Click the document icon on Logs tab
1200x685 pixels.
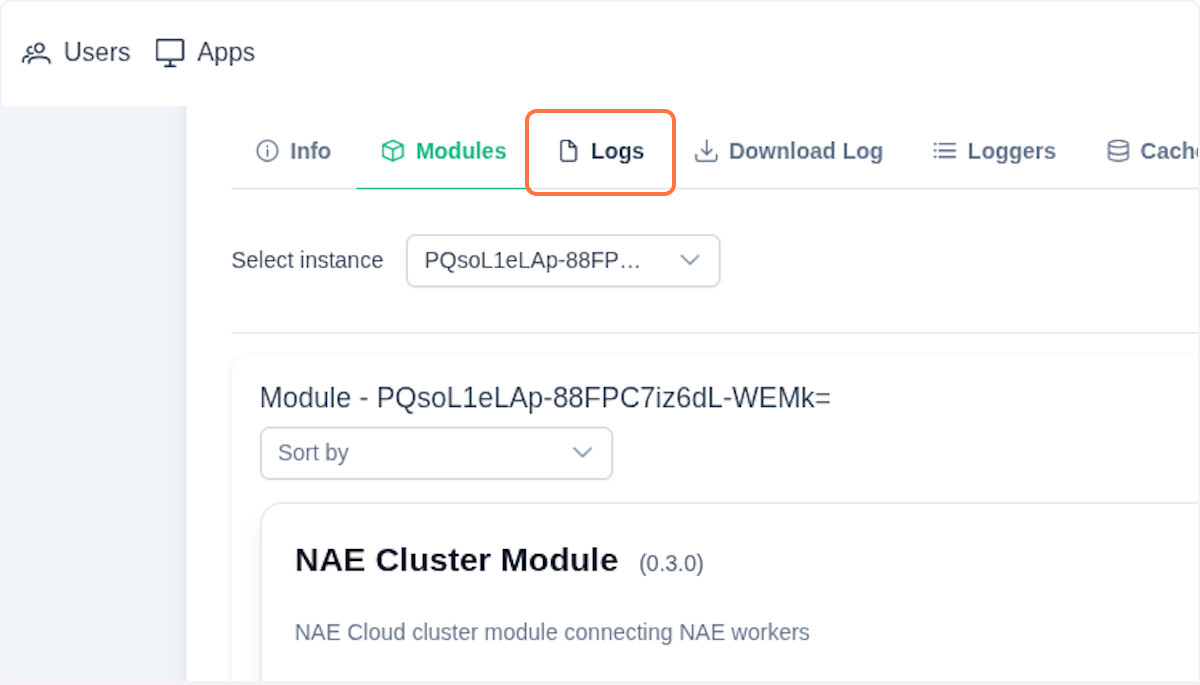pos(571,150)
